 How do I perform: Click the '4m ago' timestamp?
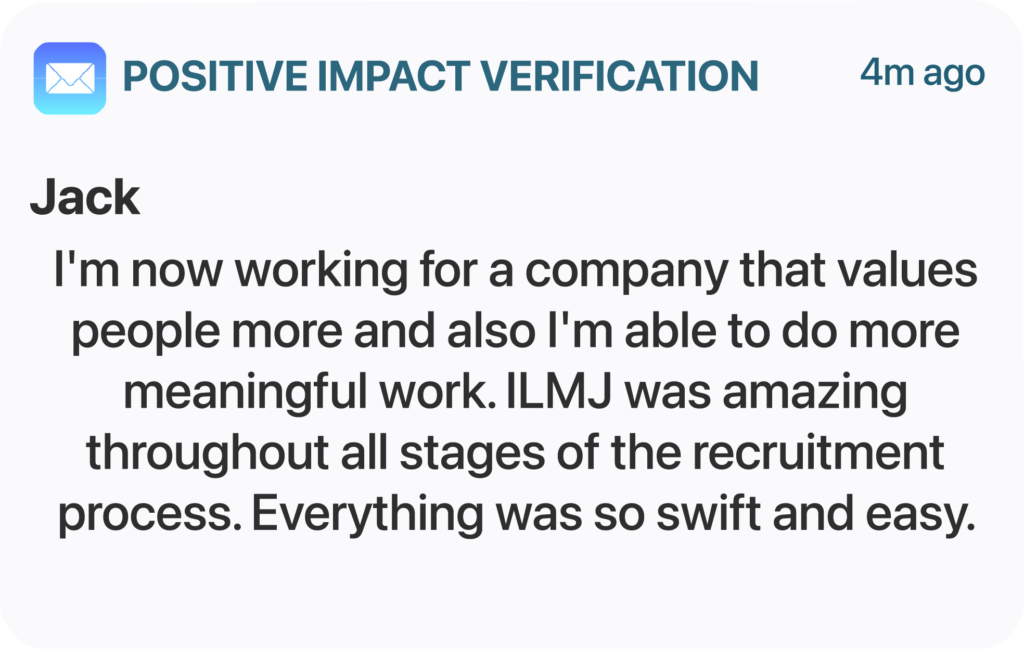(922, 72)
